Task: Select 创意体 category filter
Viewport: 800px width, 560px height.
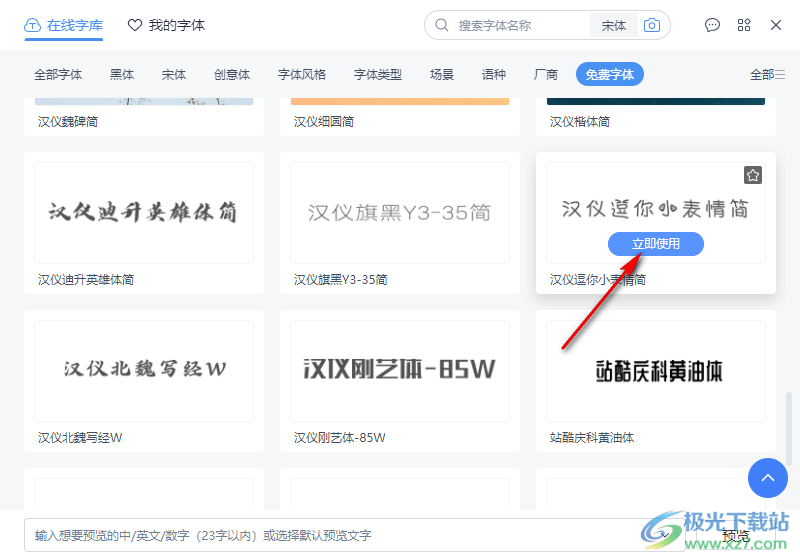Action: pos(232,74)
